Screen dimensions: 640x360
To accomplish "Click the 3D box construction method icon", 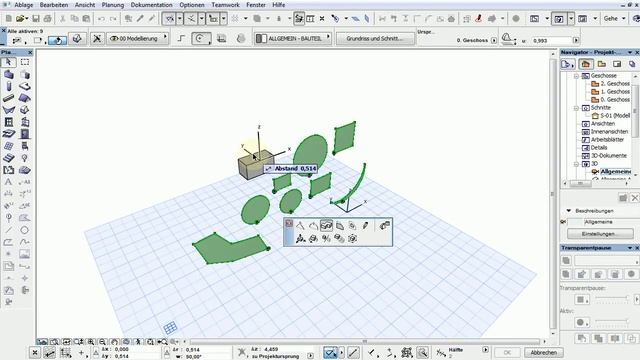I will pos(77,38).
